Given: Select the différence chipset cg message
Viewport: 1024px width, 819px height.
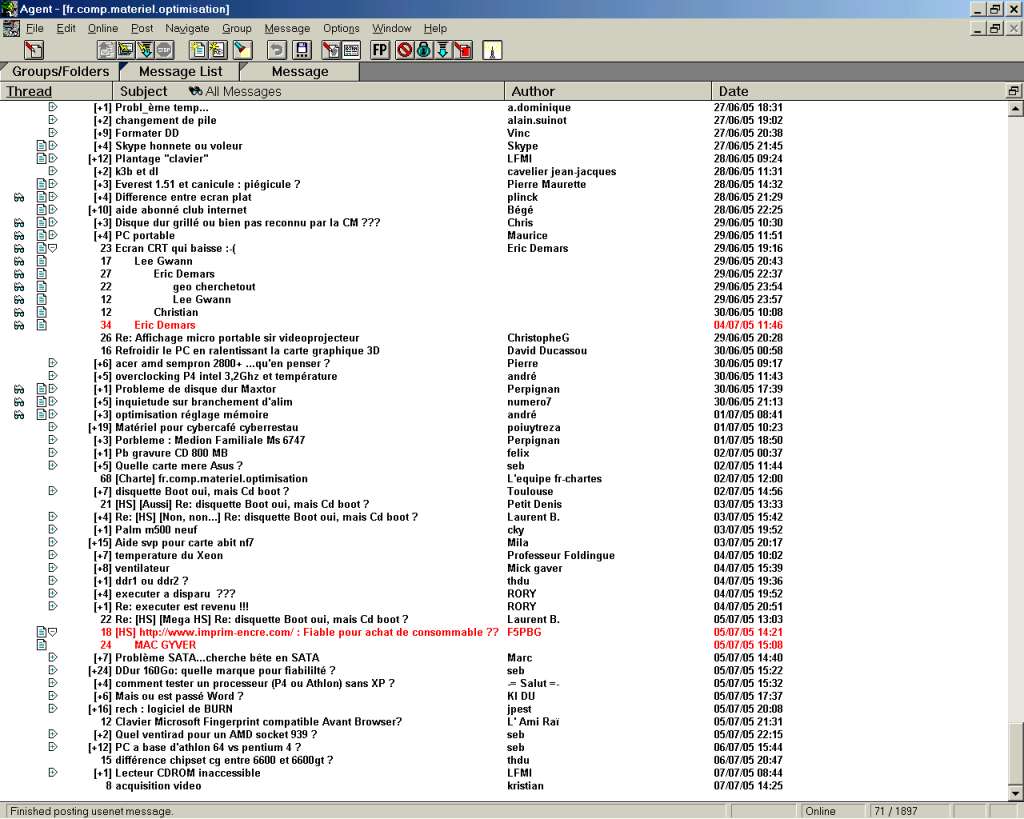Looking at the screenshot, I should [x=224, y=760].
